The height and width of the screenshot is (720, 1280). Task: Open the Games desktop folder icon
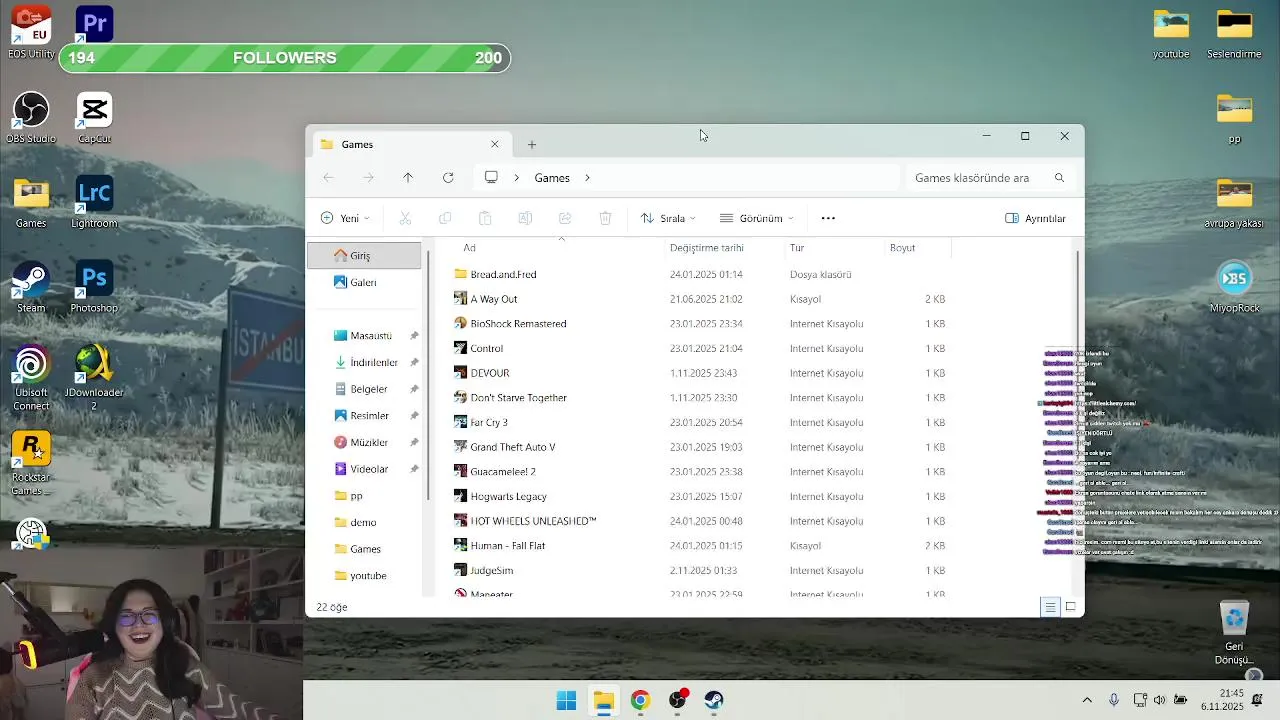(31, 203)
